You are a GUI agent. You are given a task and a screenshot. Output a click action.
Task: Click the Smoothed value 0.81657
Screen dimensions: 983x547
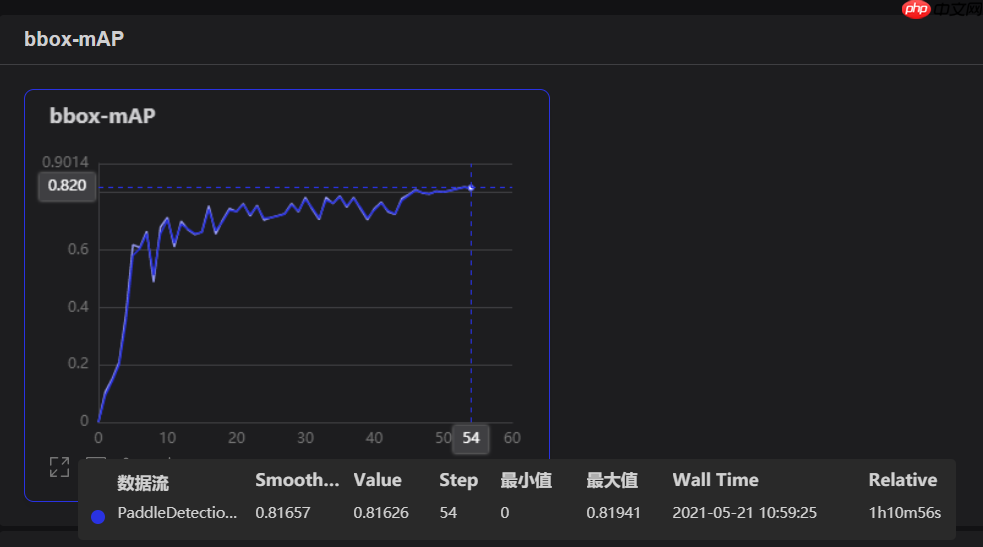click(x=283, y=513)
